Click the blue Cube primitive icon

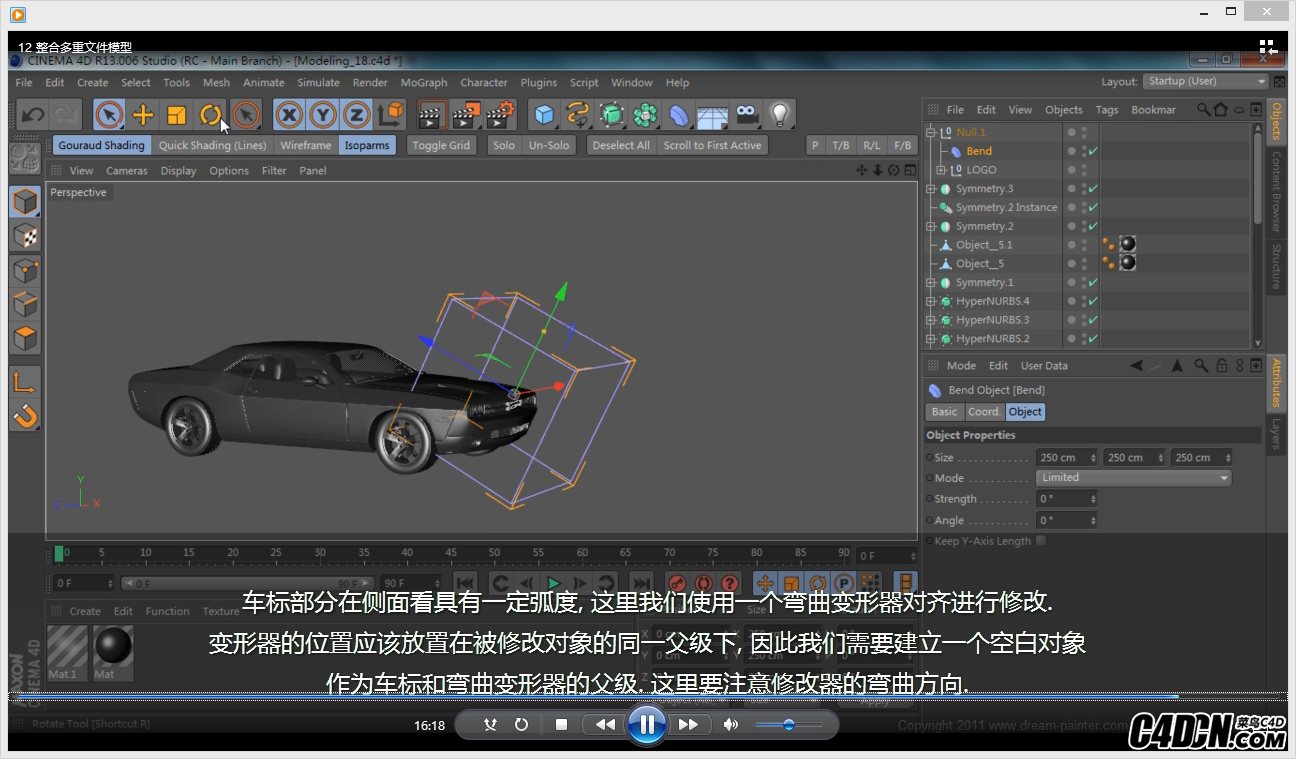pyautogui.click(x=544, y=115)
